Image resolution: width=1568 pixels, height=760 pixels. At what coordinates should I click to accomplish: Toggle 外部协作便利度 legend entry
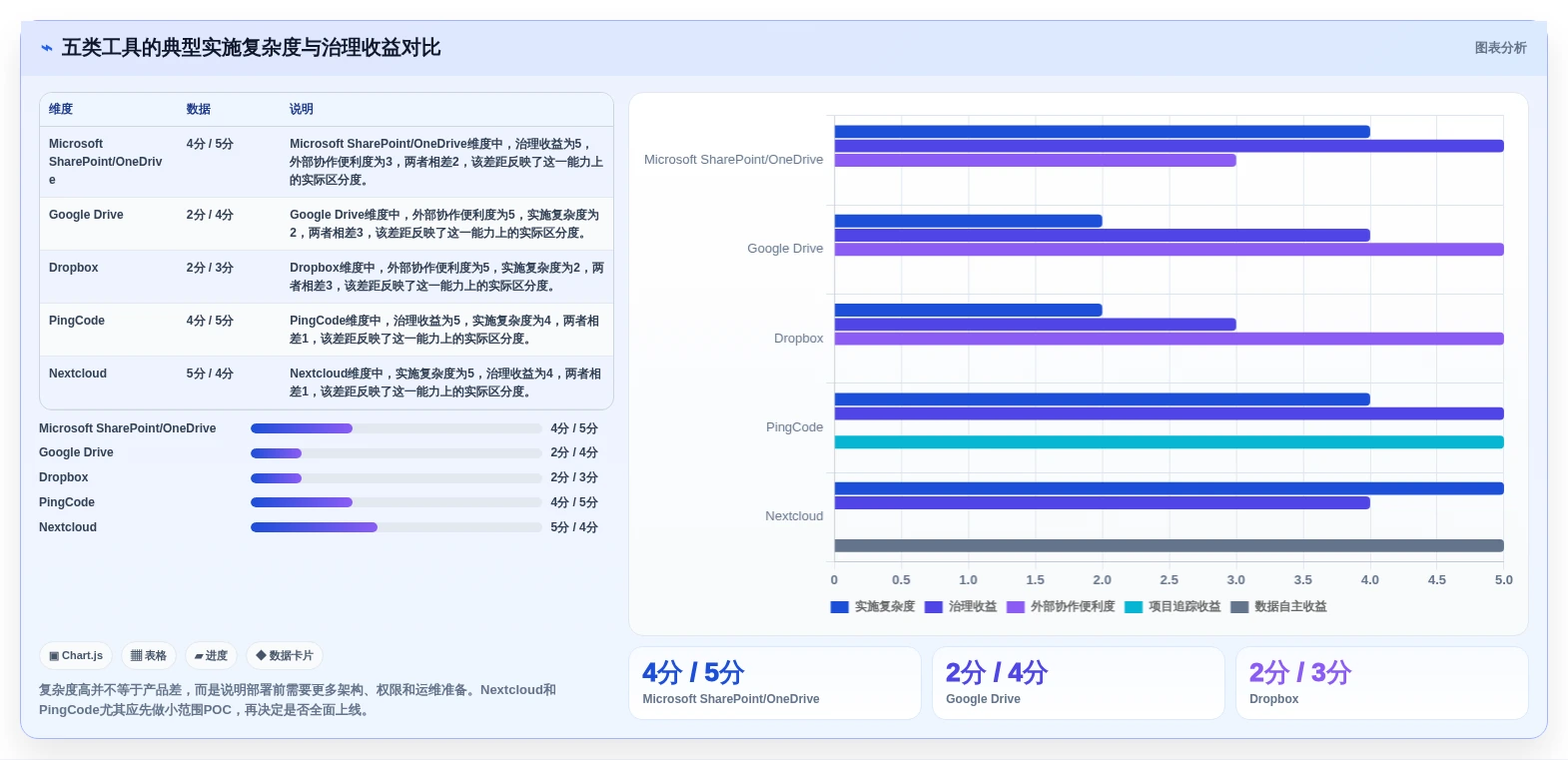click(x=1061, y=607)
